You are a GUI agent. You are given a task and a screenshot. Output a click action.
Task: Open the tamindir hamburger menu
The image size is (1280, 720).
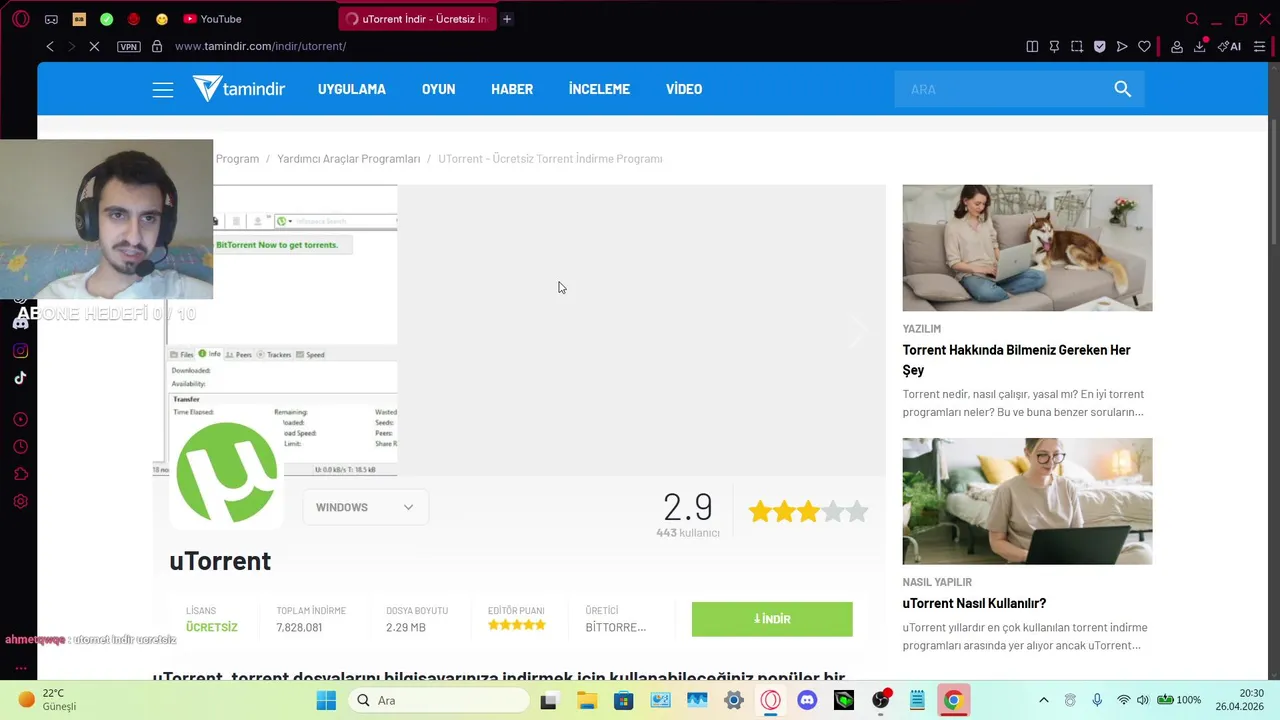(163, 90)
